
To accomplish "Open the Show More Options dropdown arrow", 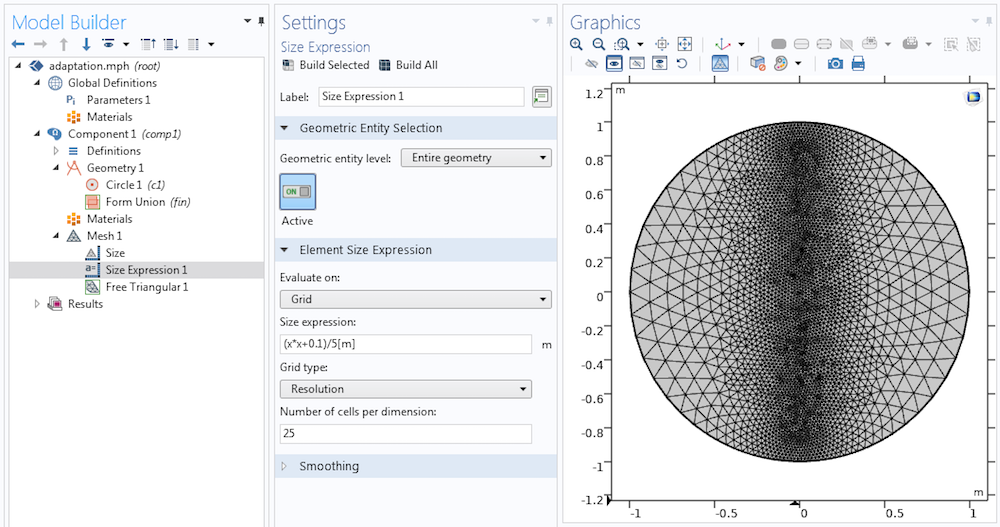I will coord(126,45).
